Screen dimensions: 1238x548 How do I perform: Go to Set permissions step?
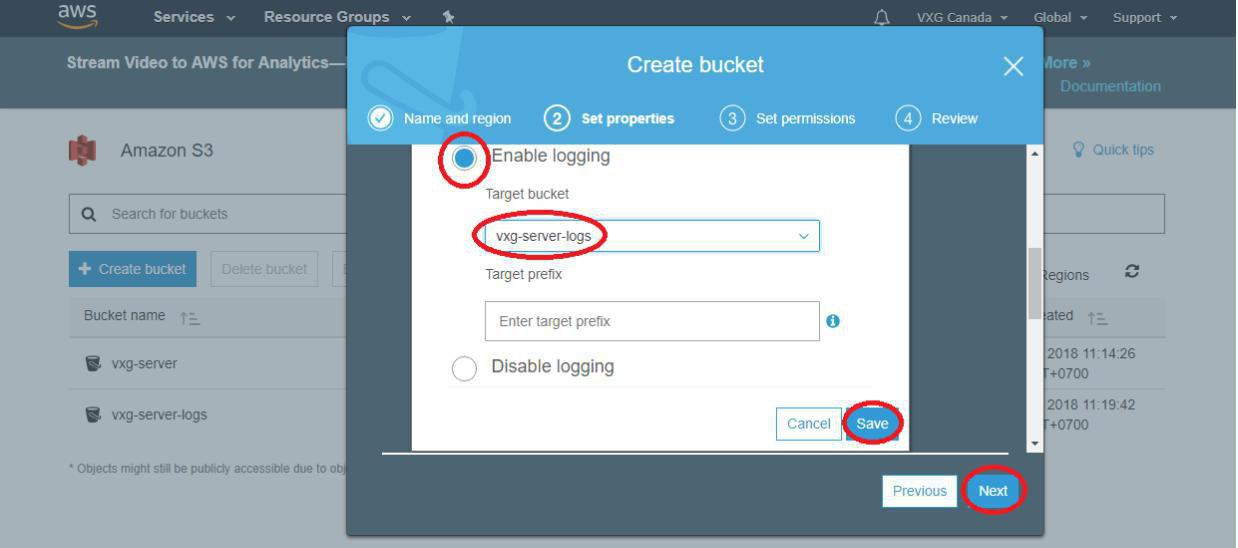pyautogui.click(x=787, y=118)
